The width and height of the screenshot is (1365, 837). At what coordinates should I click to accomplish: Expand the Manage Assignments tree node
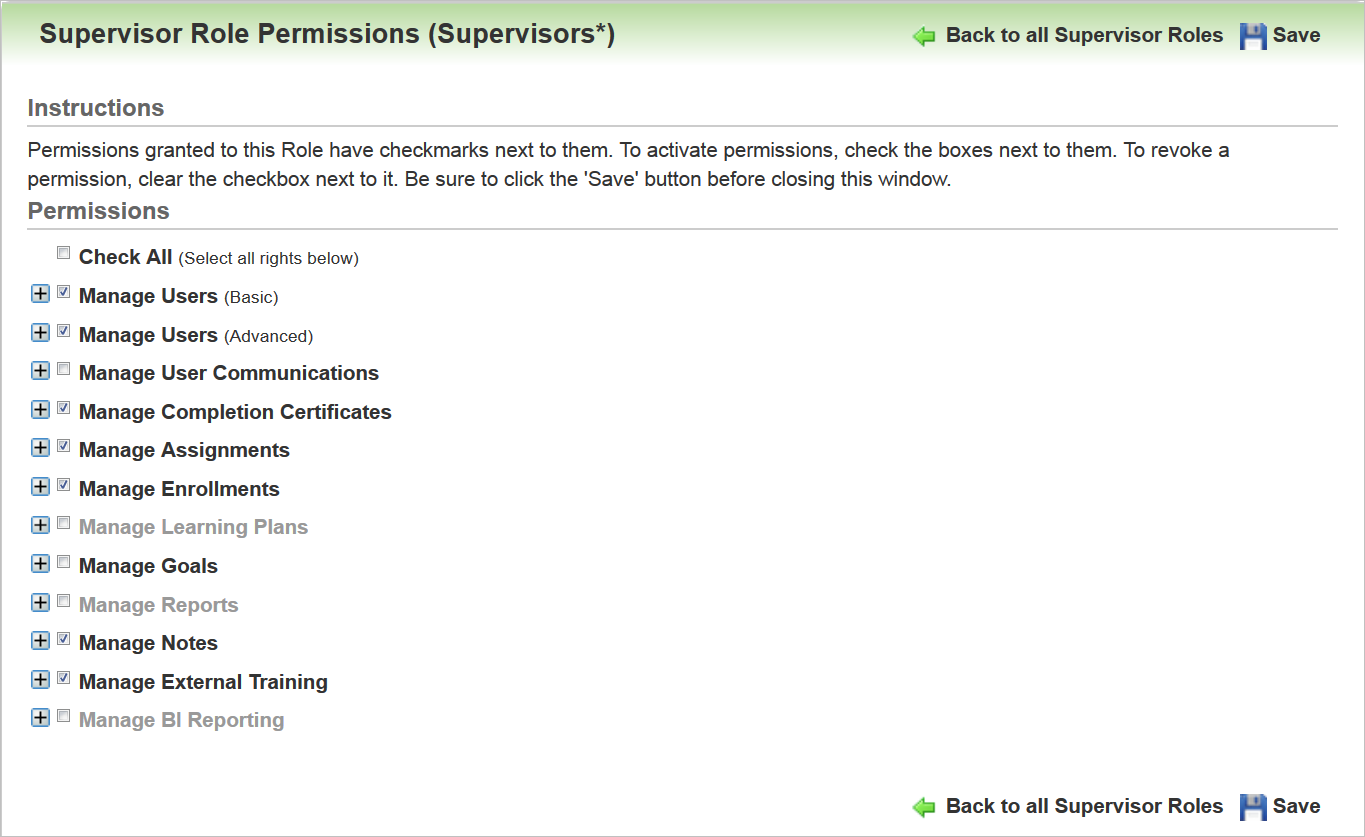[40, 448]
